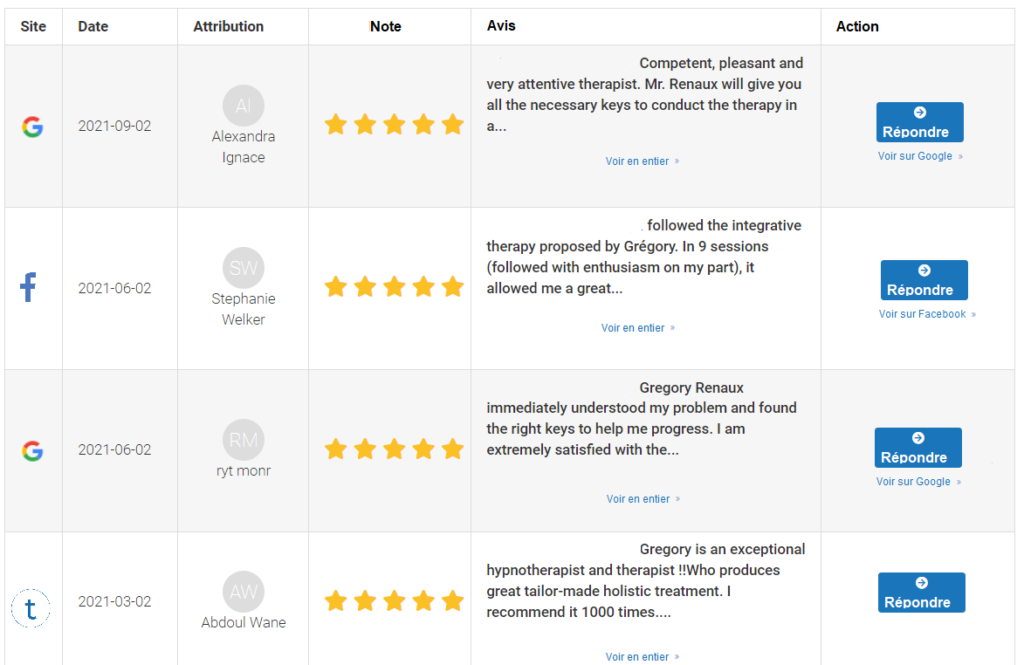Click Répondre for ryt monr's review
The height and width of the screenshot is (665, 1024).
coord(918,447)
